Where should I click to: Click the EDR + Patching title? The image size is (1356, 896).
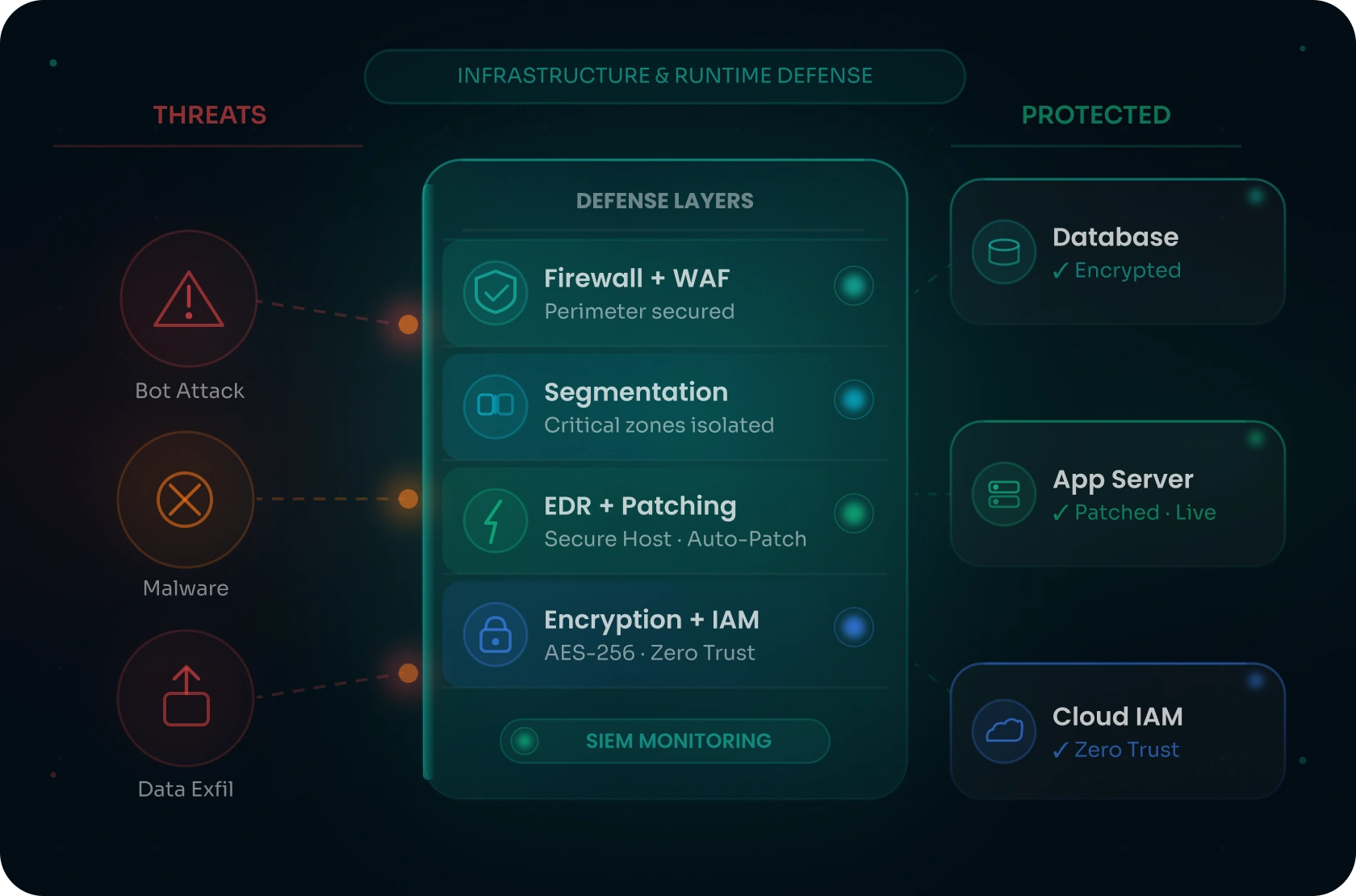[640, 507]
